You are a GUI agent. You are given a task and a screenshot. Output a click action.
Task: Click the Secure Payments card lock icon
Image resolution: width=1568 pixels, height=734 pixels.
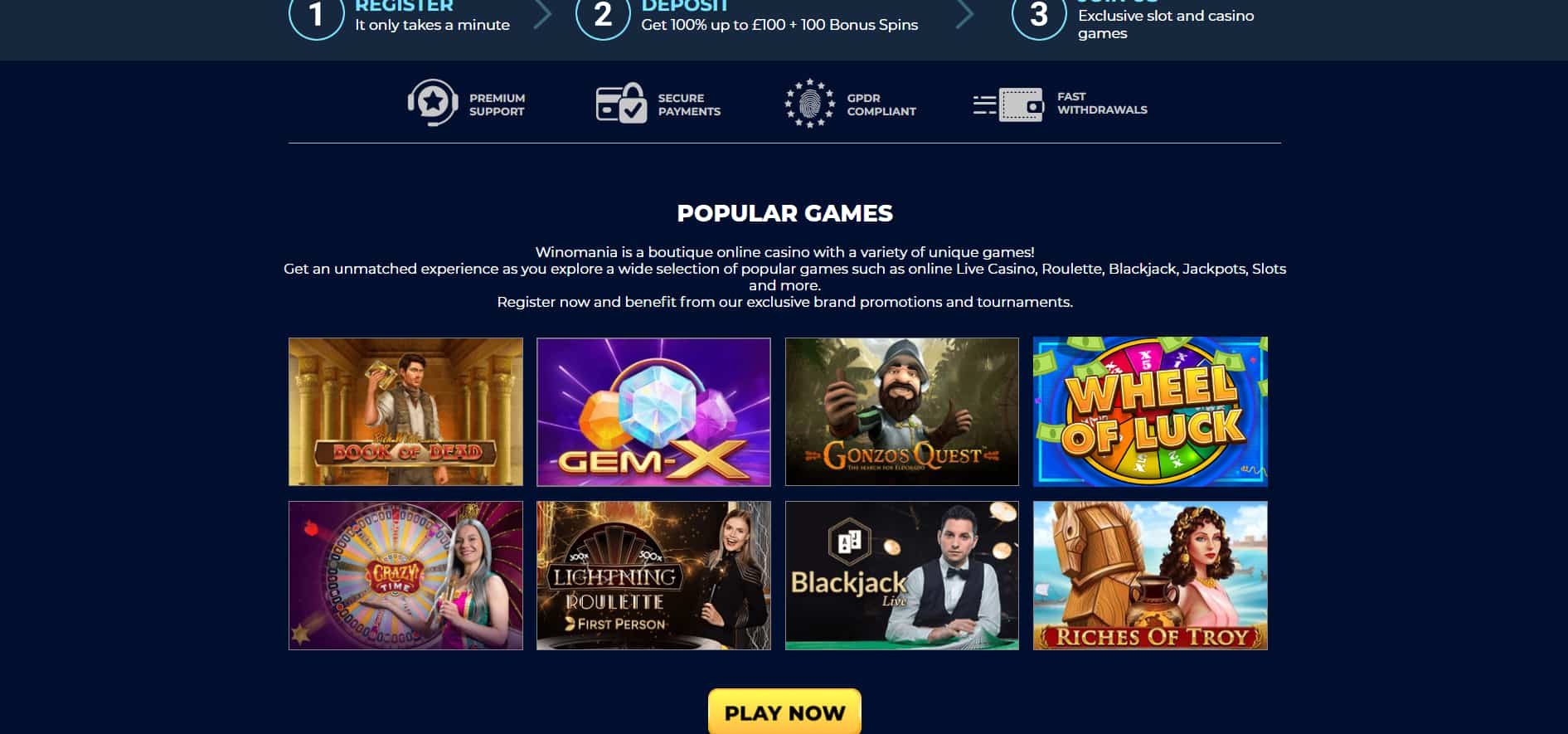(x=621, y=103)
